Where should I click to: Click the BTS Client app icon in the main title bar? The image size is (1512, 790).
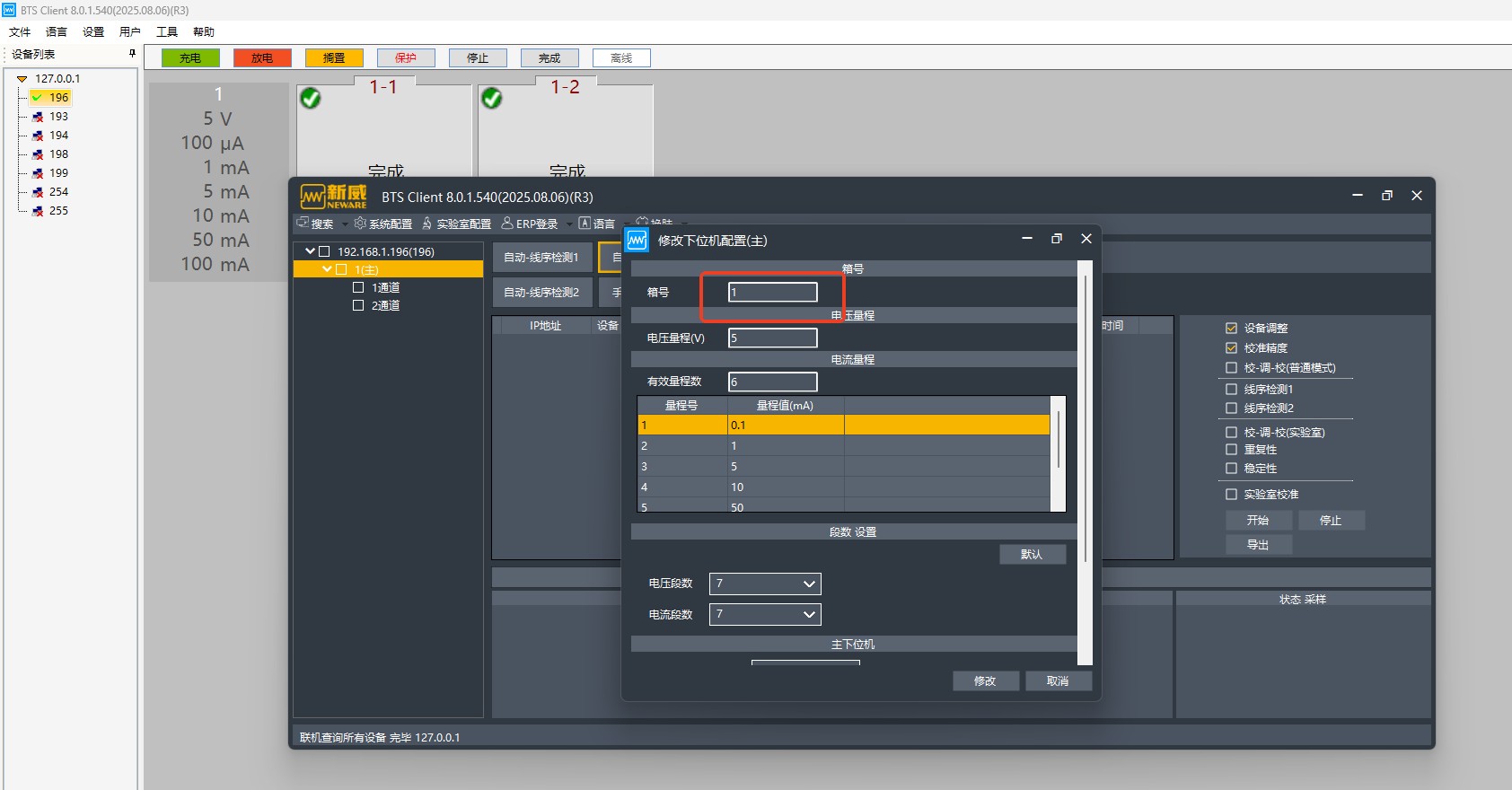(9, 10)
